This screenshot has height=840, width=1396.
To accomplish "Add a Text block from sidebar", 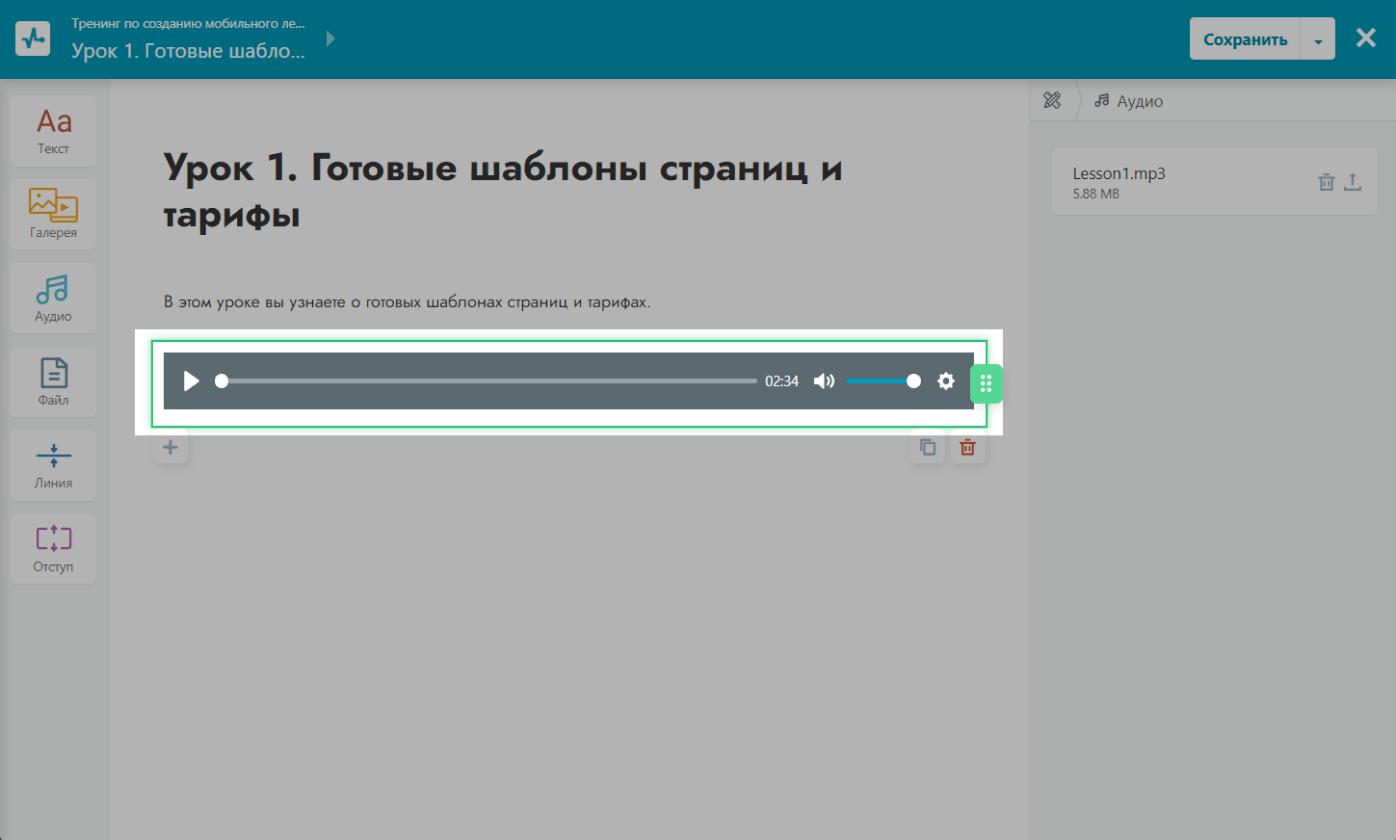I will coord(53,131).
